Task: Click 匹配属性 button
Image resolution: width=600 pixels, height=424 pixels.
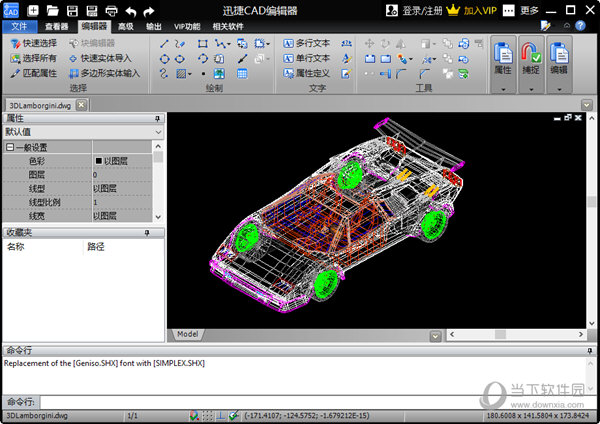Action: pyautogui.click(x=34, y=73)
